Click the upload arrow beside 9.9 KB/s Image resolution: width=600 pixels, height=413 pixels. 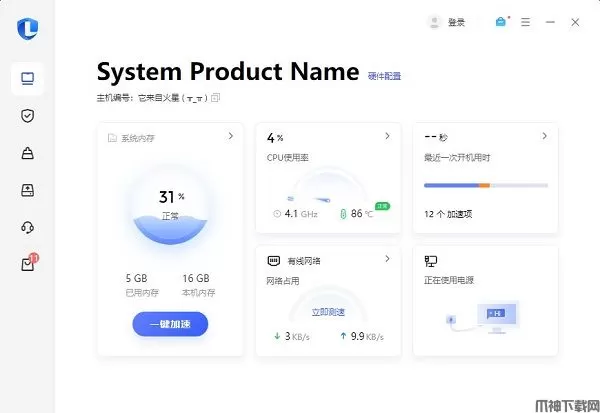343,336
